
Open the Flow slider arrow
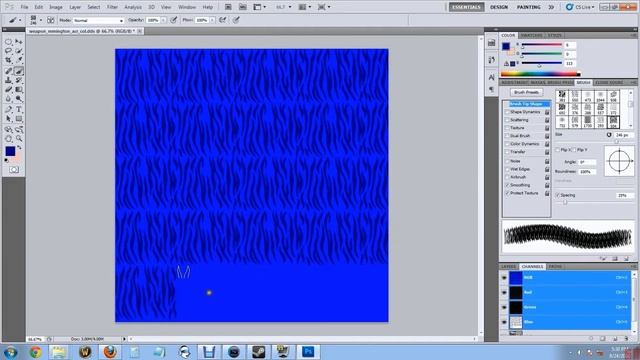(212, 20)
